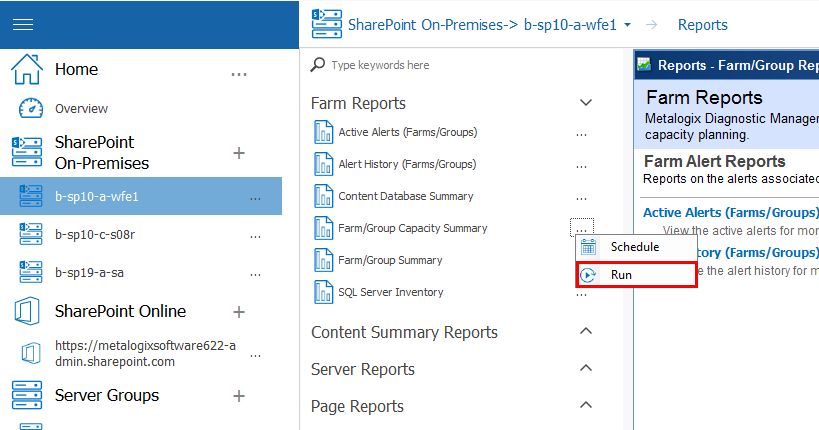
Task: Select Schedule from the context menu
Action: coord(634,247)
